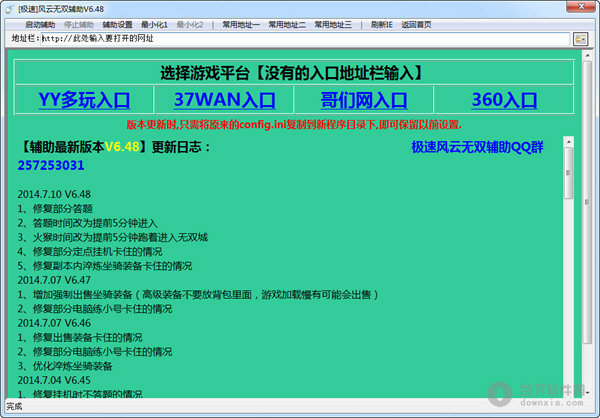Click the outer page scrollbar up arrow
Screen dimensions: 600x418
coord(587,56)
